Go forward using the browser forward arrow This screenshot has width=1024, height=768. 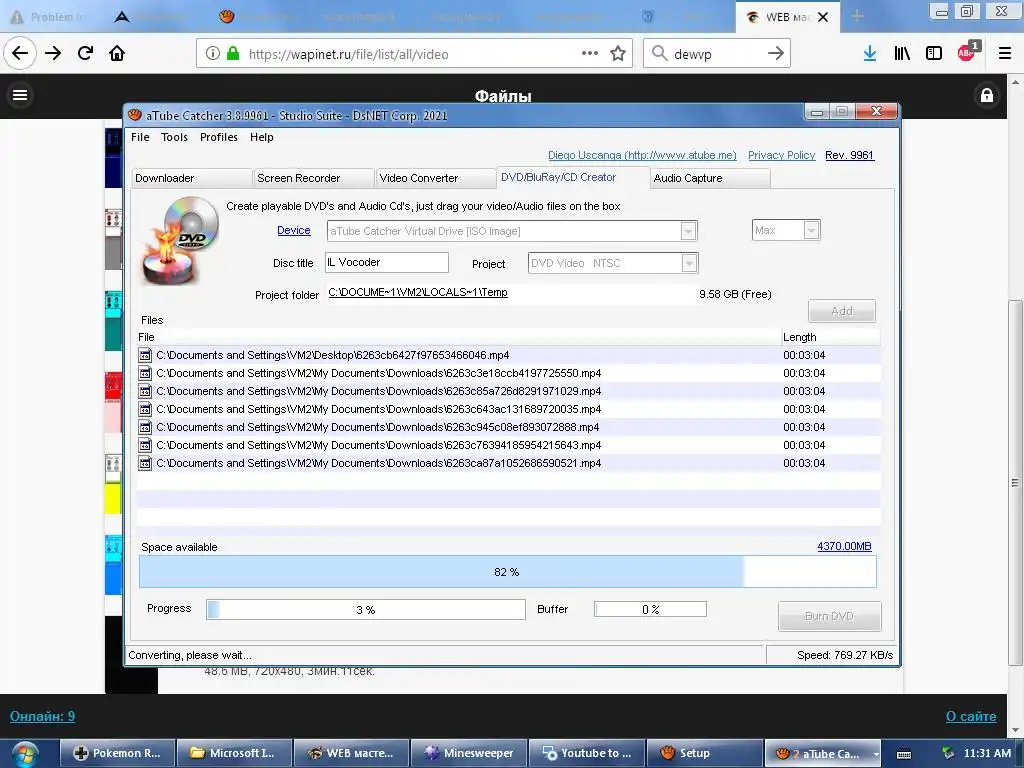tap(53, 54)
